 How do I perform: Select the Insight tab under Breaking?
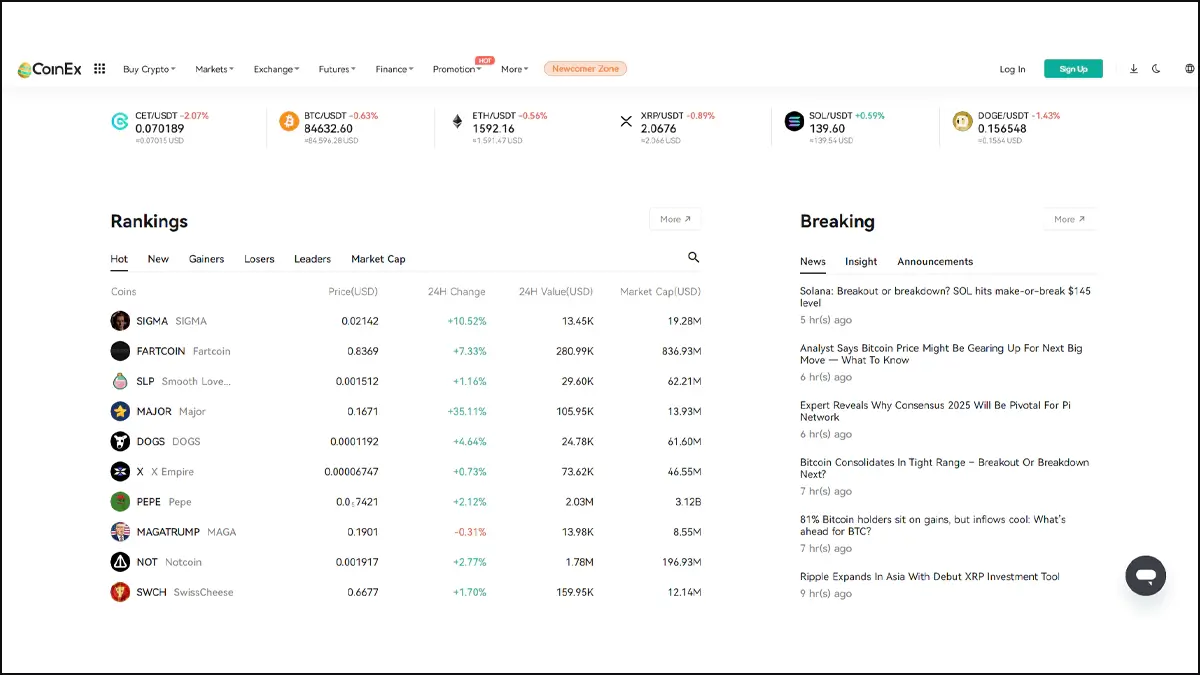[861, 261]
